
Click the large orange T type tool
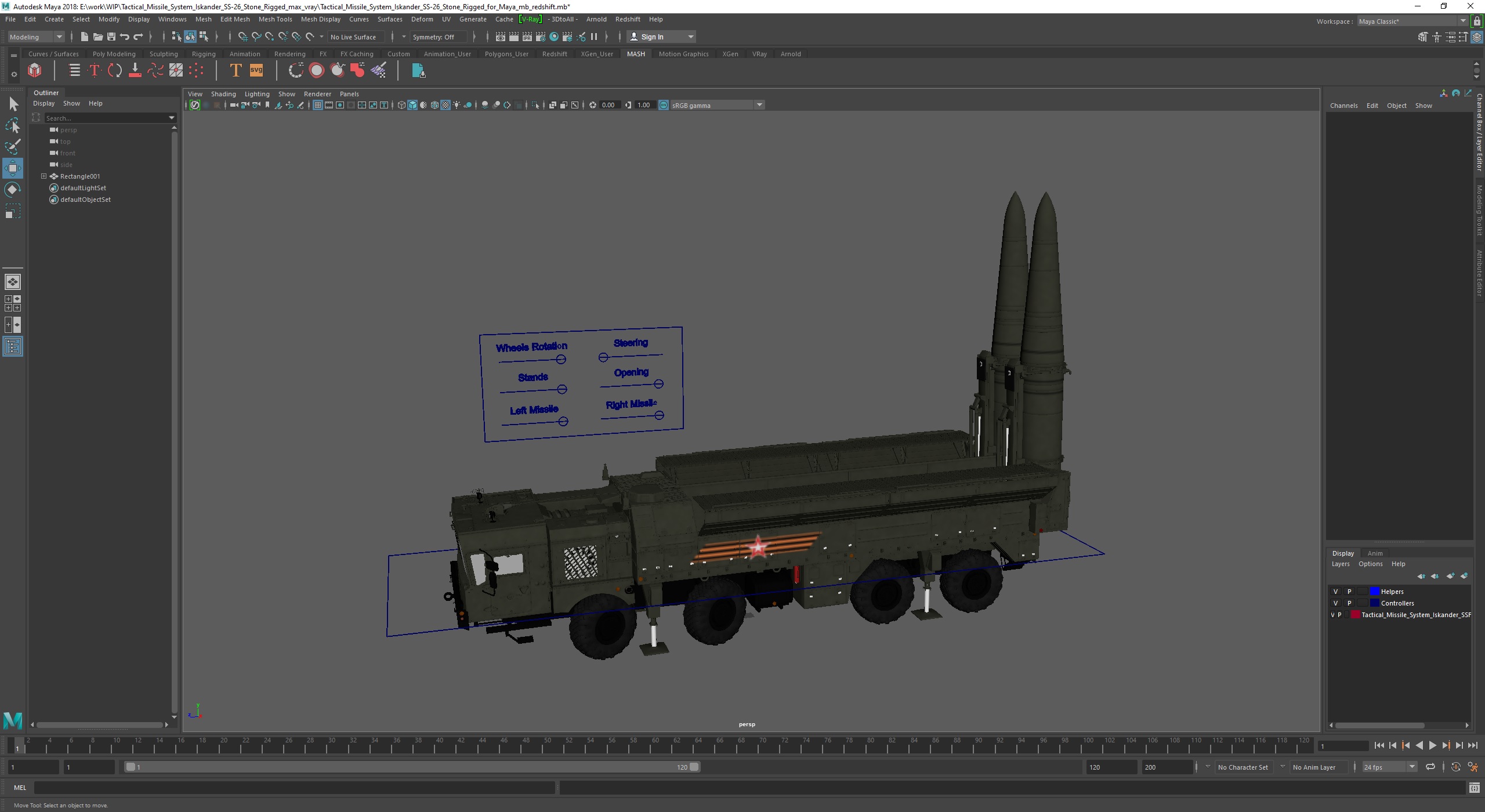(236, 71)
